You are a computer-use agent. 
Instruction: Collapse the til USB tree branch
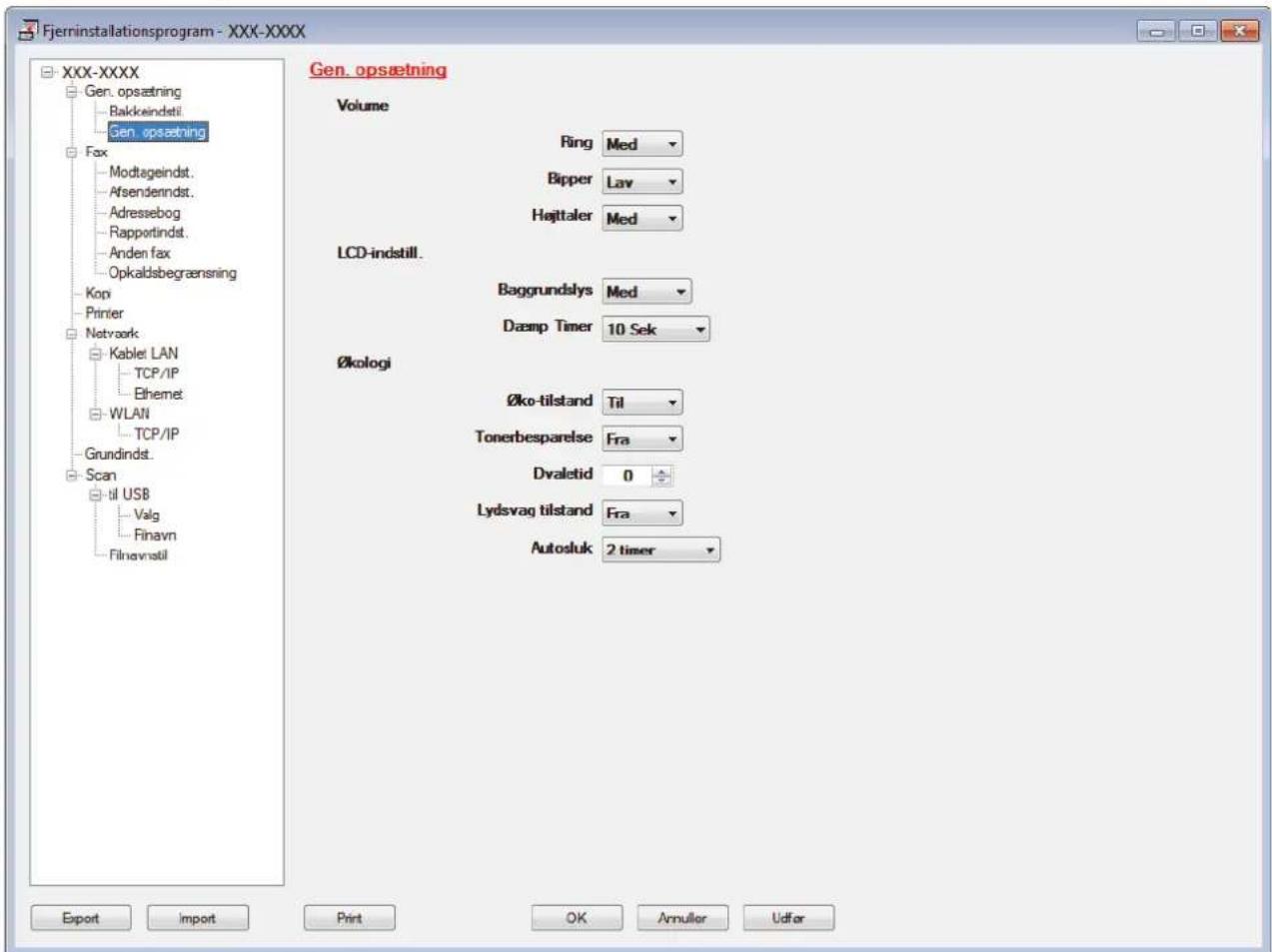[96, 494]
